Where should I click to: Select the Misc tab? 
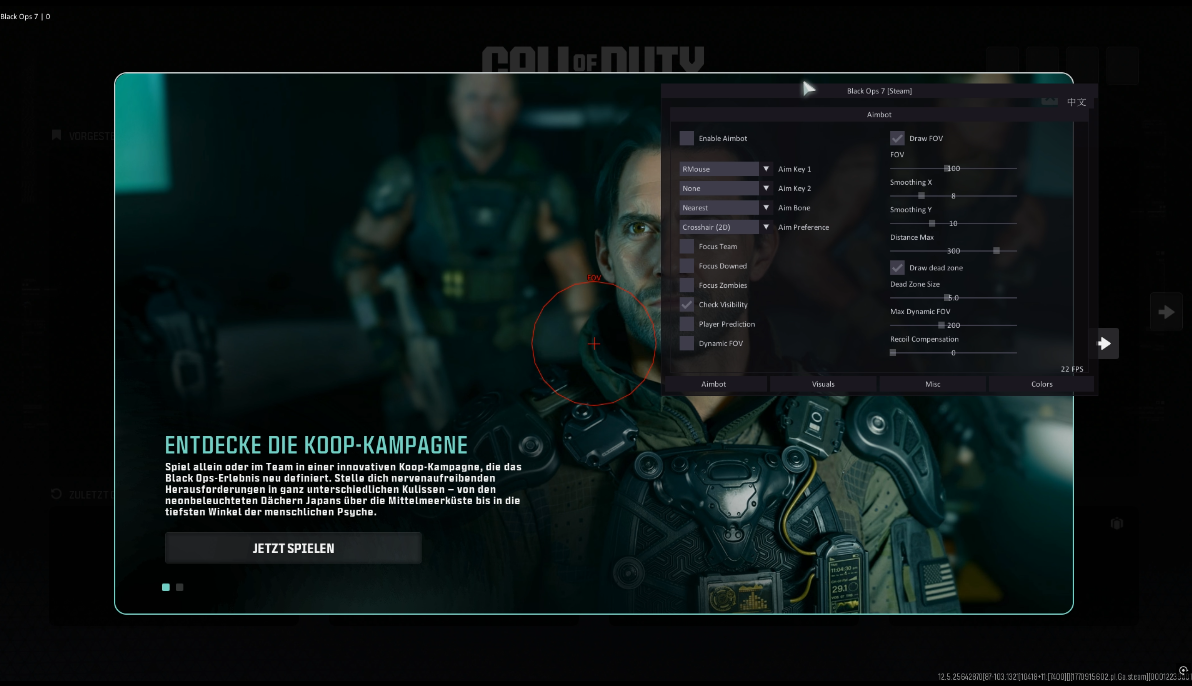[x=931, y=384]
